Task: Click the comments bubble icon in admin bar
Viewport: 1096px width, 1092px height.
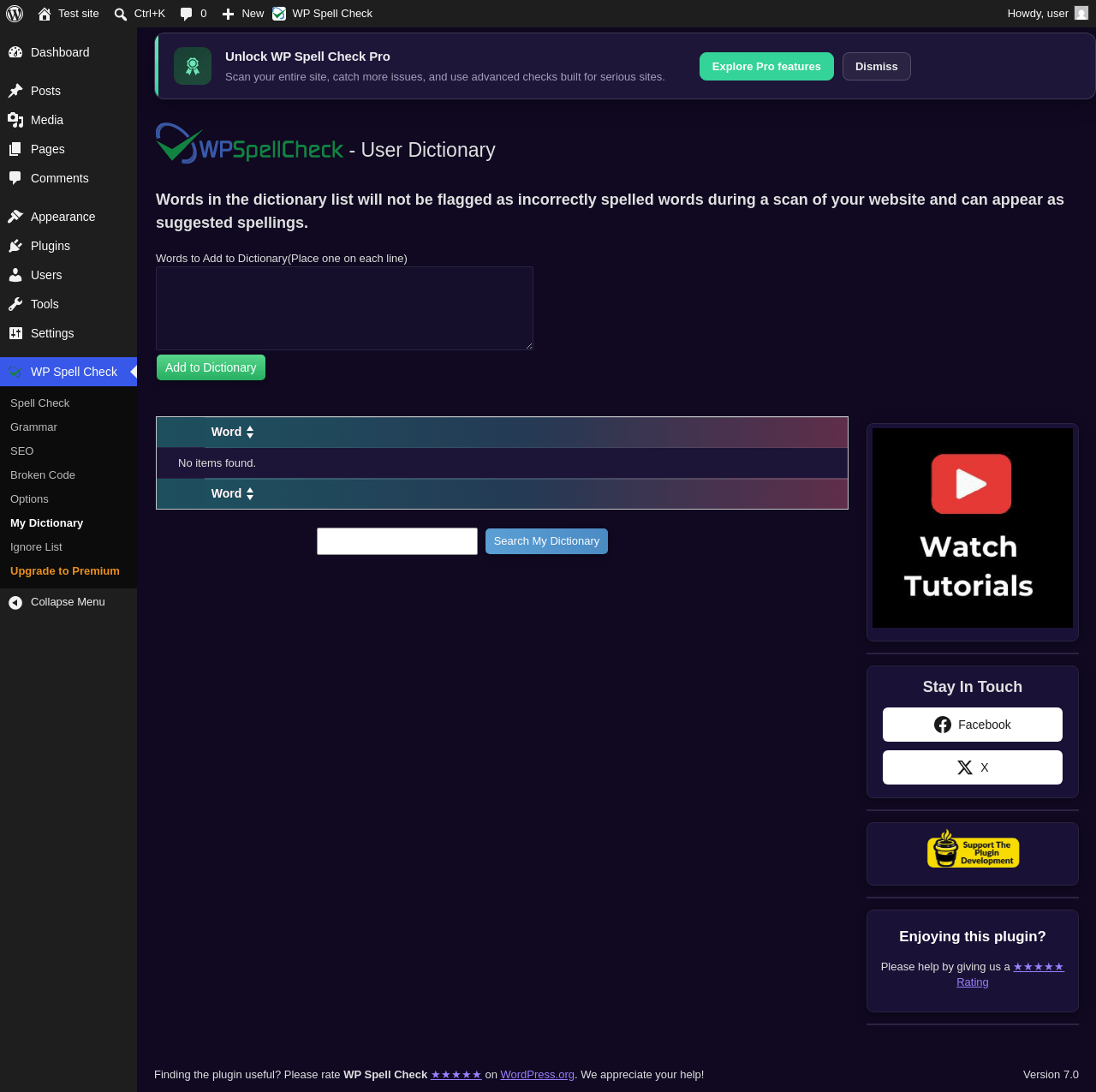Action: click(186, 14)
